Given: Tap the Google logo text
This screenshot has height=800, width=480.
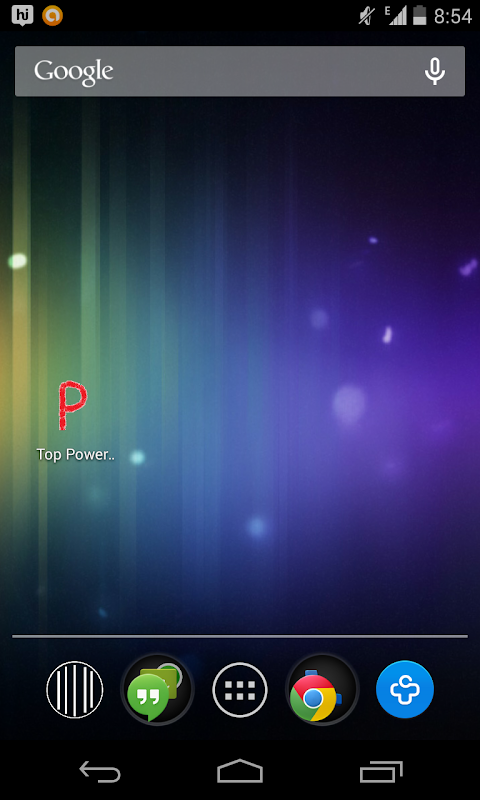Looking at the screenshot, I should 73,72.
